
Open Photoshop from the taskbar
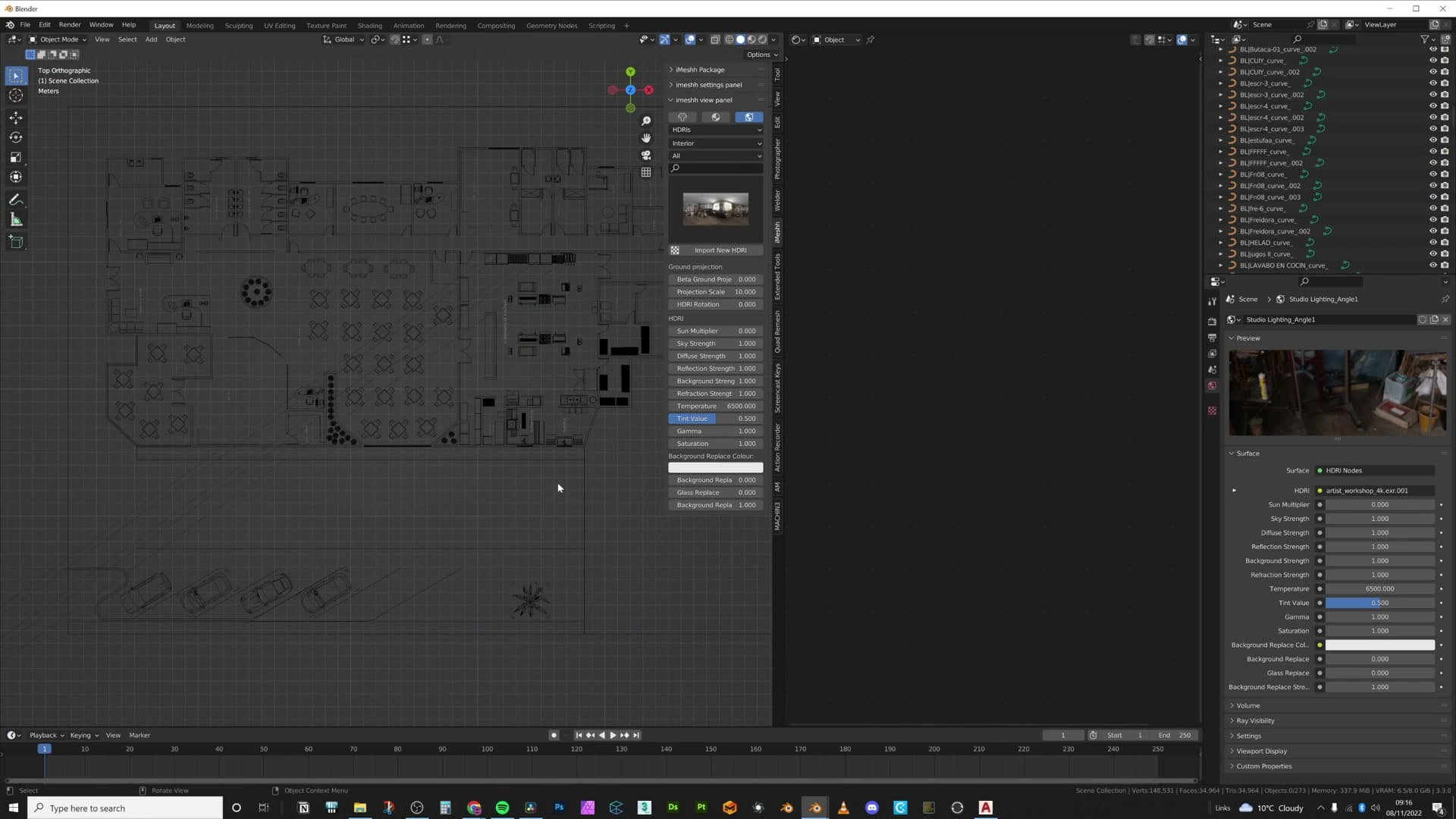559,808
